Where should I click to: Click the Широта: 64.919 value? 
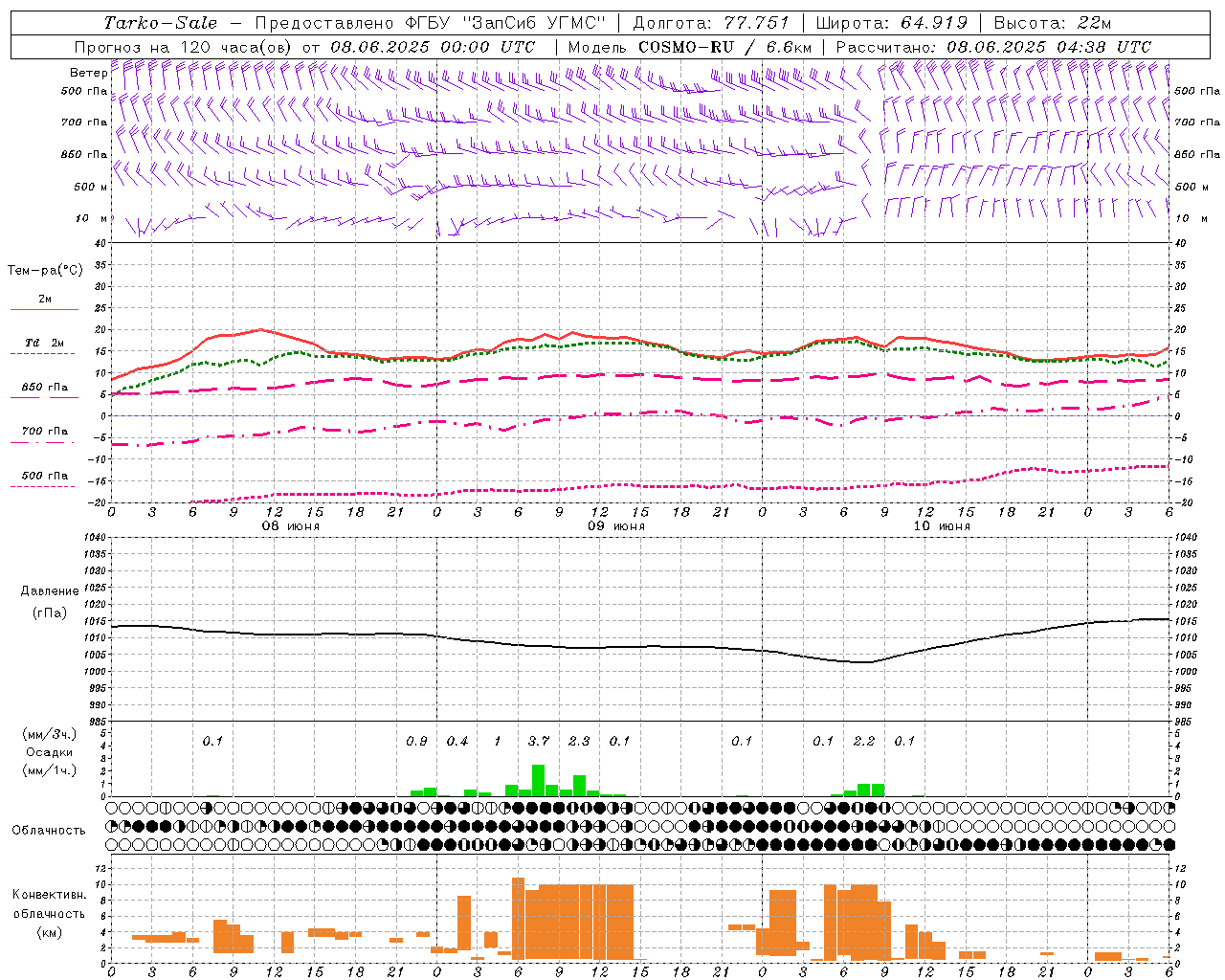click(x=891, y=23)
